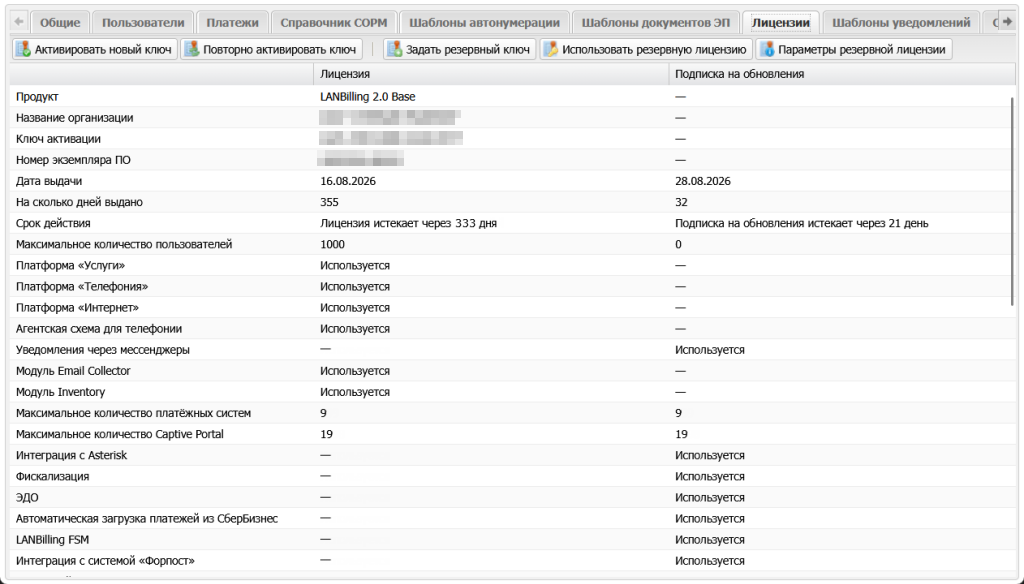Open the Шаблоны документов ЭП tab
This screenshot has width=1024, height=584.
pyautogui.click(x=656, y=22)
